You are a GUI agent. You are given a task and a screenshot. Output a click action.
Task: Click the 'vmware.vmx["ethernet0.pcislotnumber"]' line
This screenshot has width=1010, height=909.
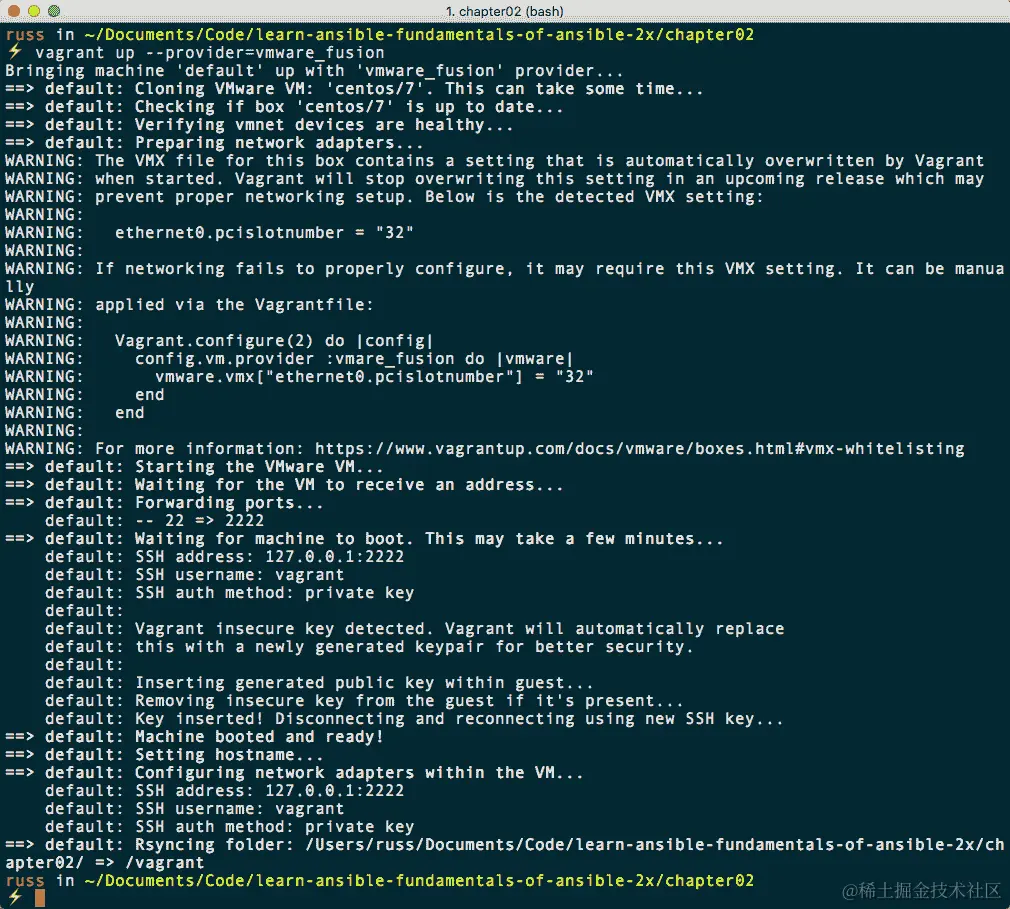point(299,377)
